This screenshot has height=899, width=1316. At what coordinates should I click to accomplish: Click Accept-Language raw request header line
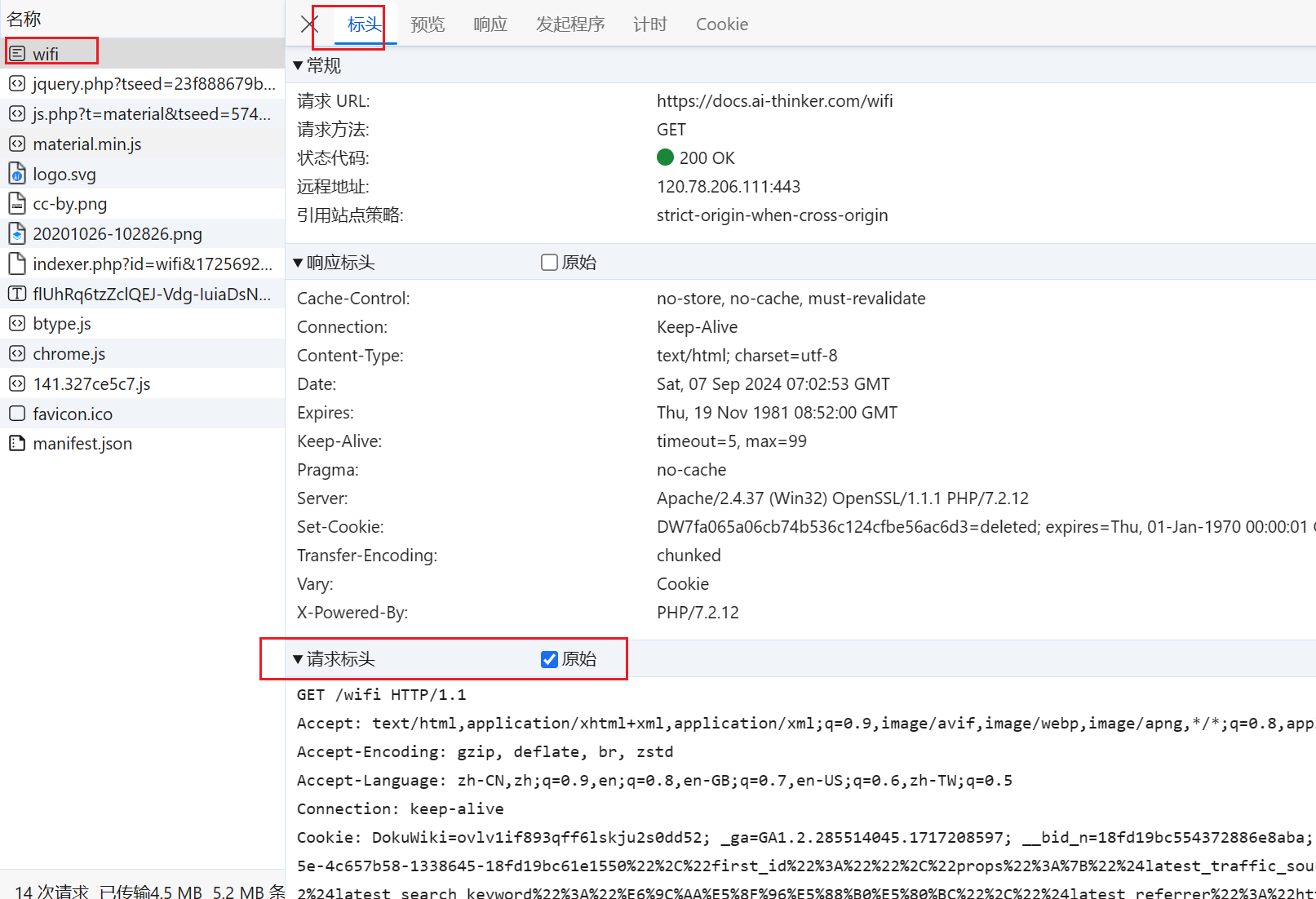coord(654,780)
